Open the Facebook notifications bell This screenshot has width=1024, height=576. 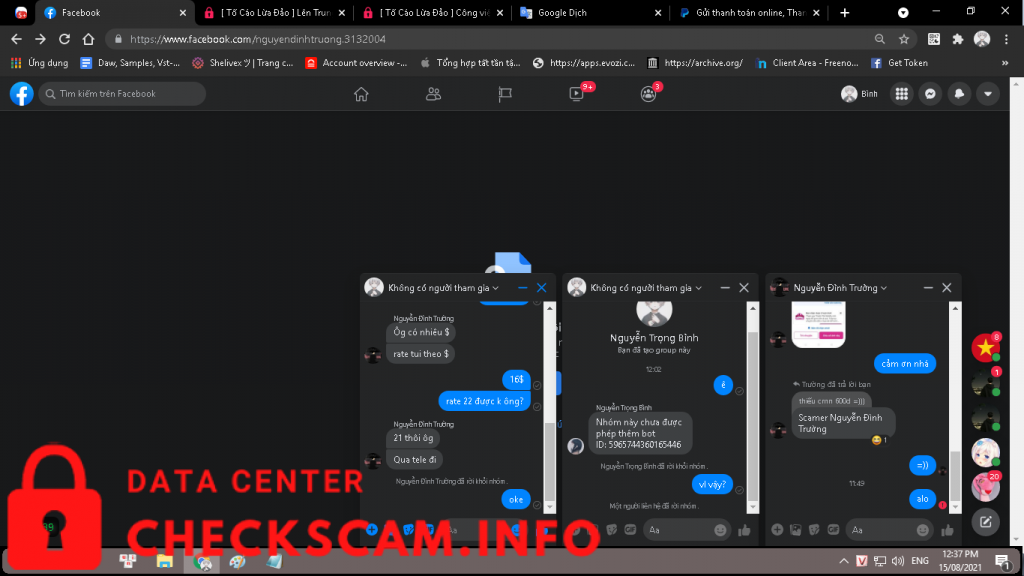tap(959, 94)
